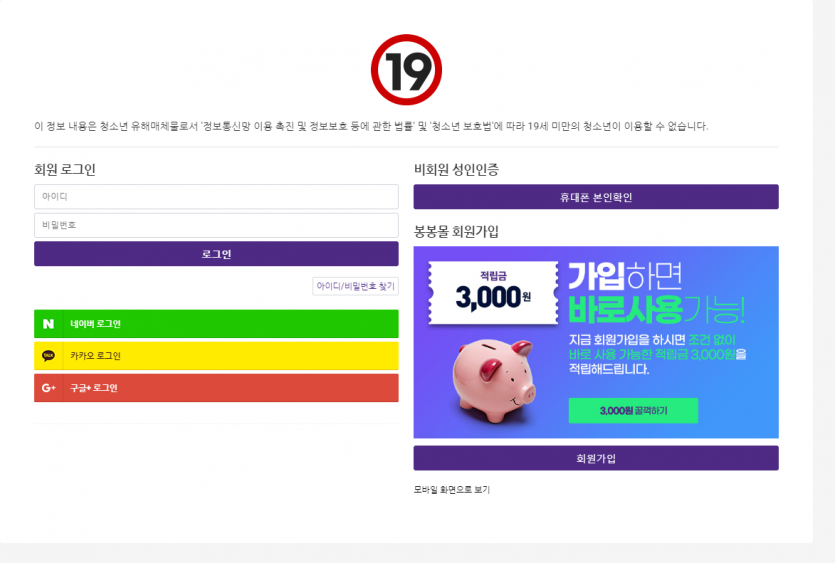
Task: Click the 적립금 3,000원 coupon graphic
Action: [x=494, y=292]
